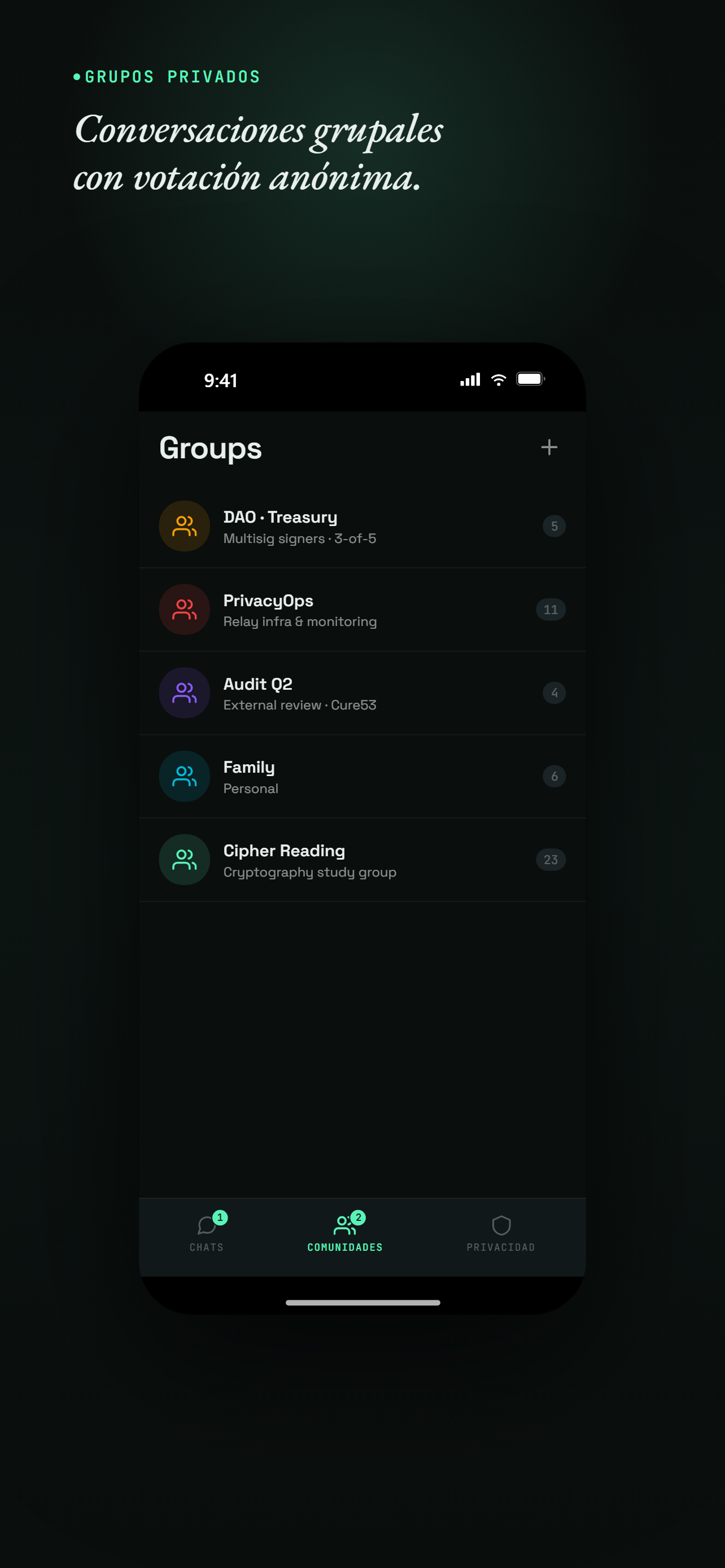Open the Audit Q2 purple group avatar

185,693
